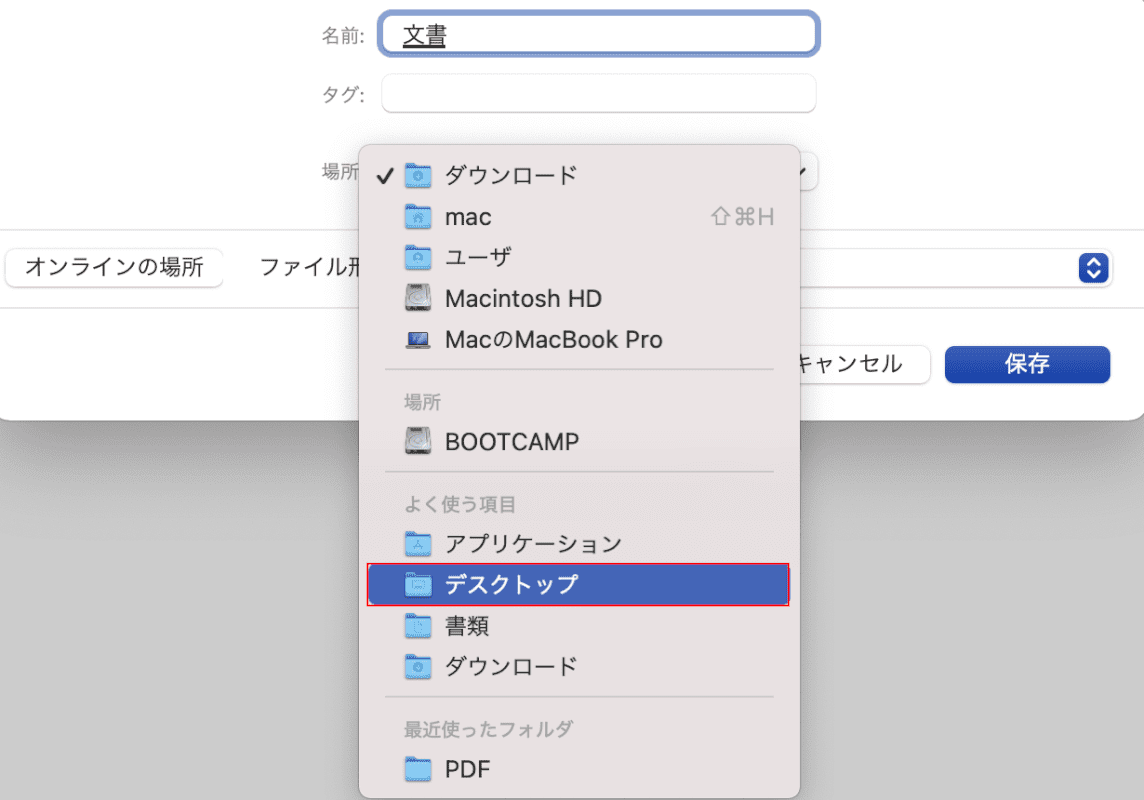Click the アプリケーション folder icon
Viewport: 1144px width, 800px height.
click(x=418, y=543)
